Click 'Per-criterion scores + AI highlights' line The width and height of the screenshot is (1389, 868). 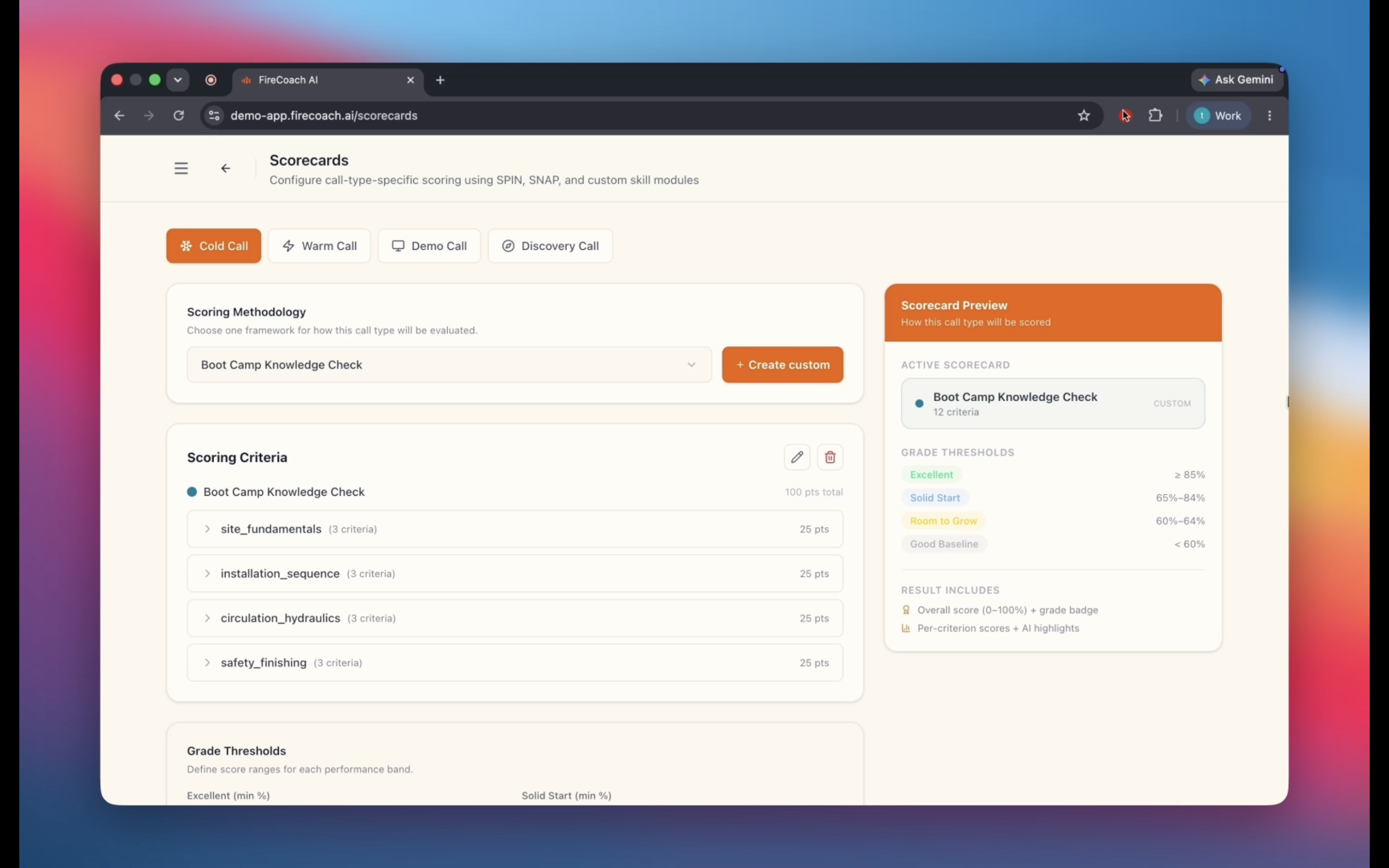click(x=998, y=628)
